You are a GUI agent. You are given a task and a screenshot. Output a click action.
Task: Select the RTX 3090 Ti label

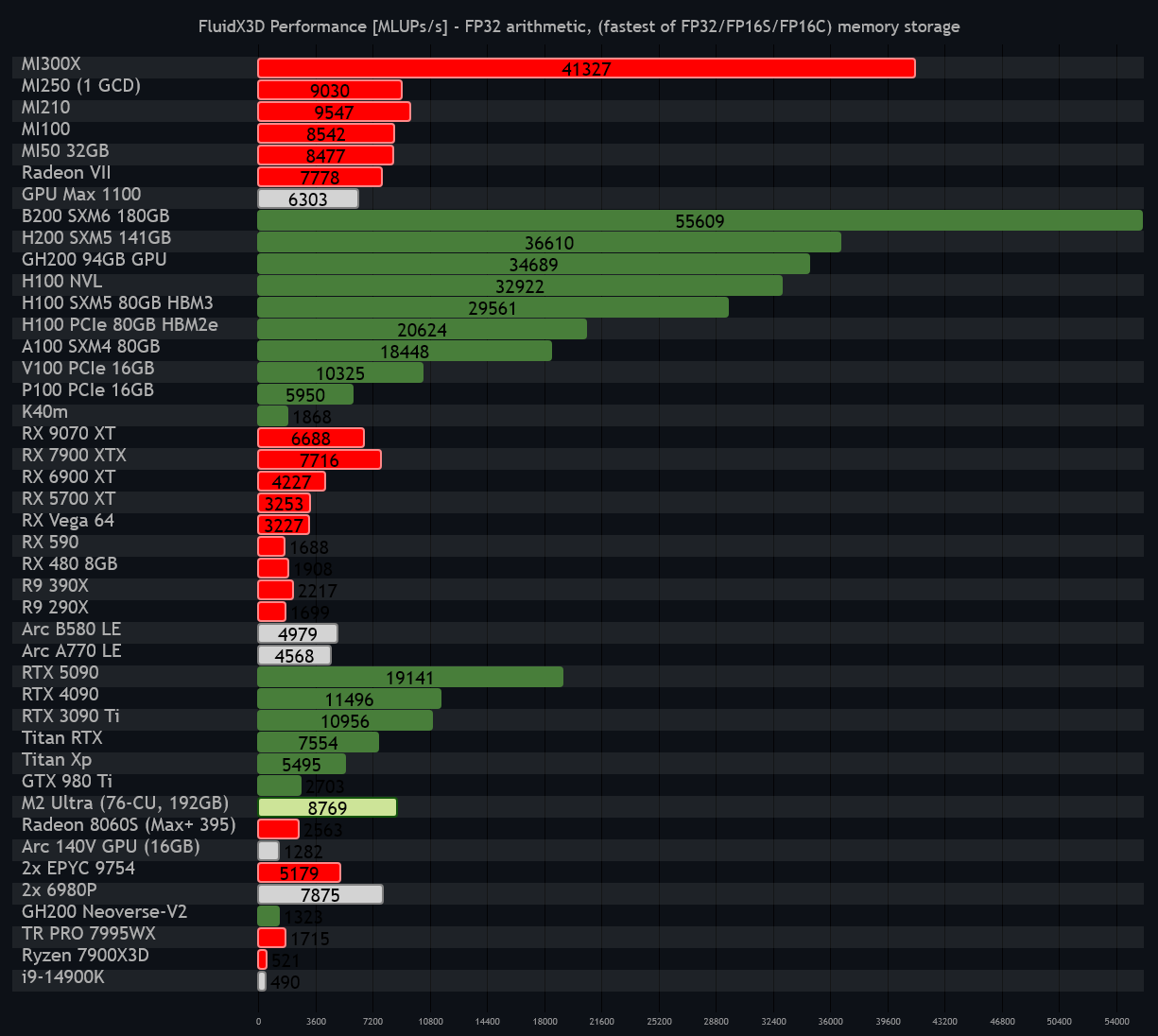(x=71, y=717)
